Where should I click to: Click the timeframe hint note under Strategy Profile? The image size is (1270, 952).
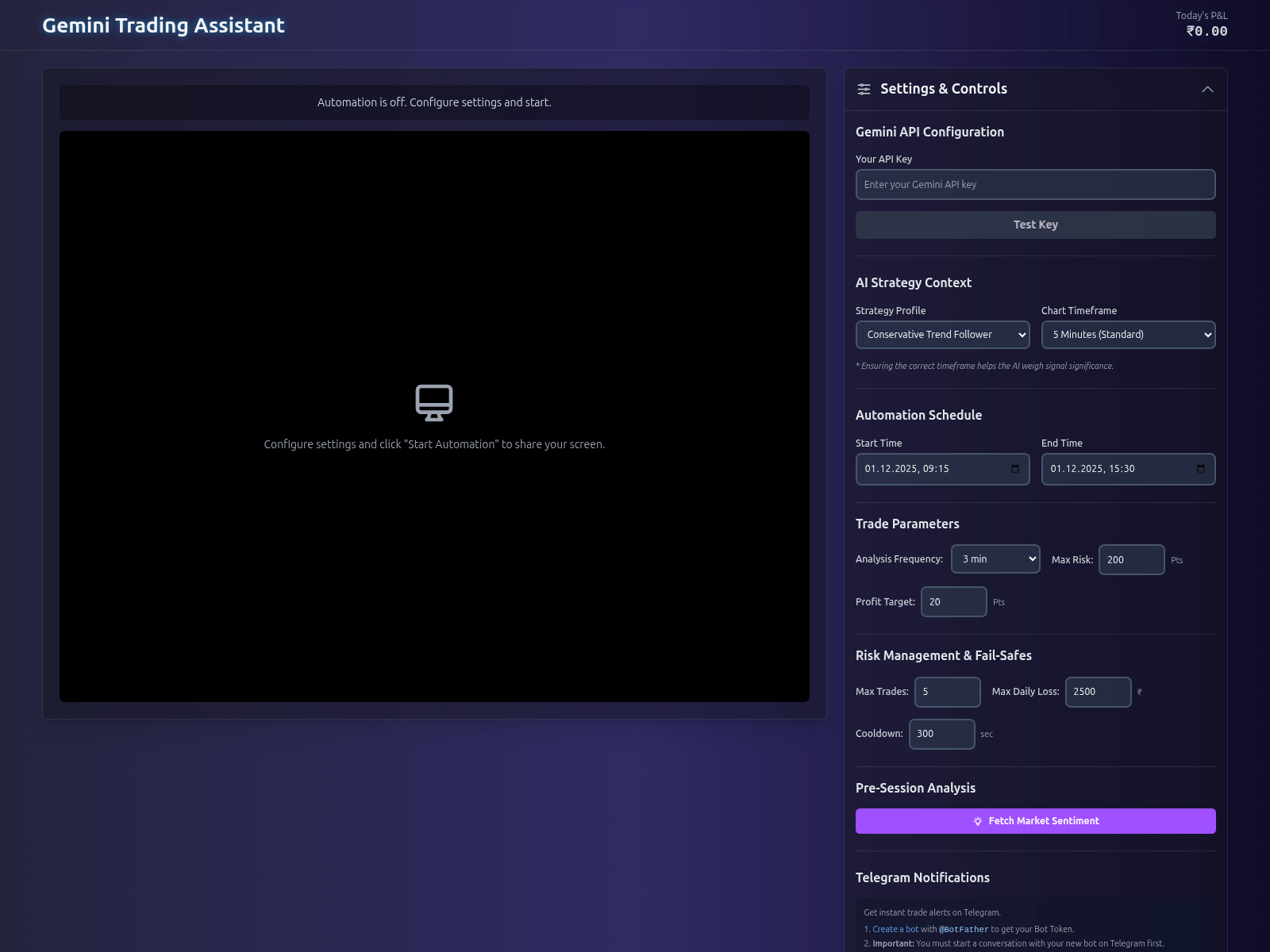coord(984,366)
